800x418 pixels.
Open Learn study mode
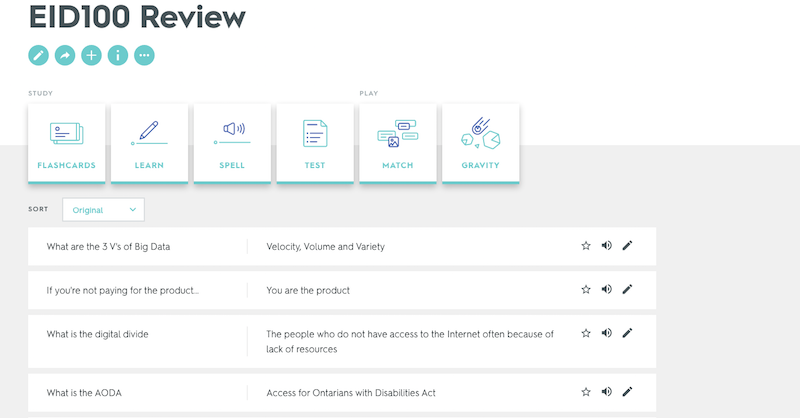(149, 143)
